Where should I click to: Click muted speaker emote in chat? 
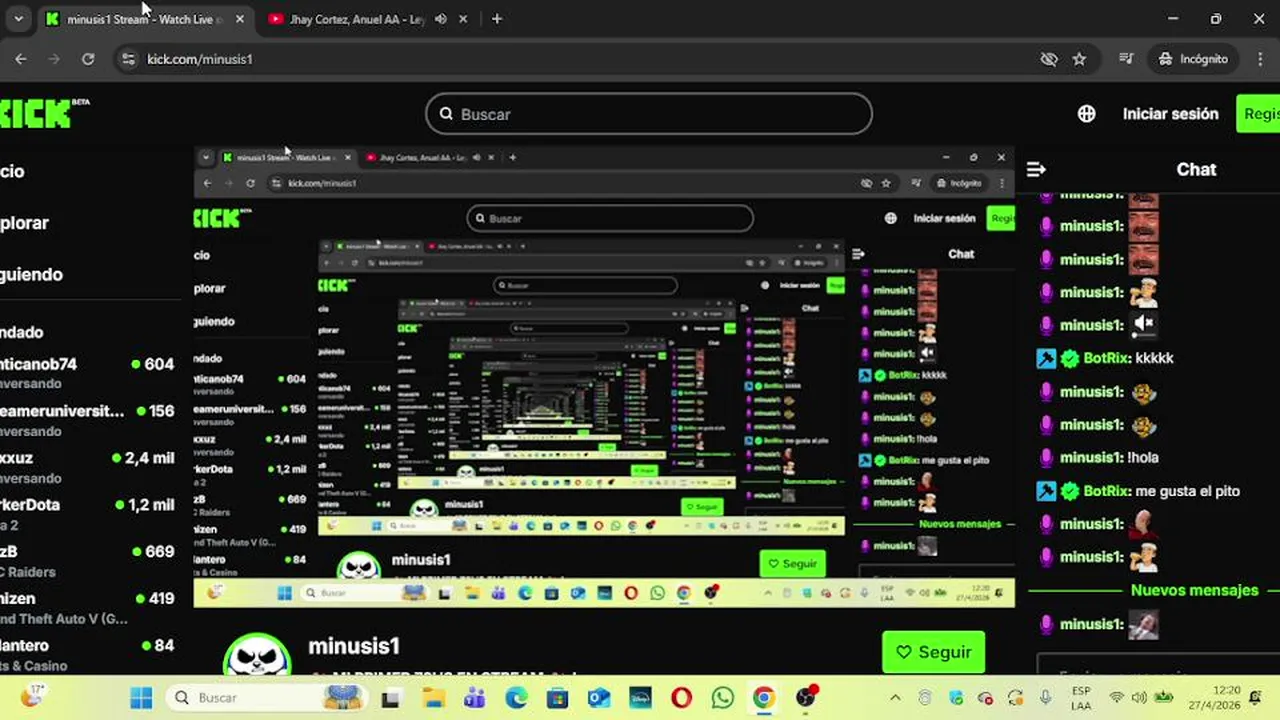(1145, 324)
